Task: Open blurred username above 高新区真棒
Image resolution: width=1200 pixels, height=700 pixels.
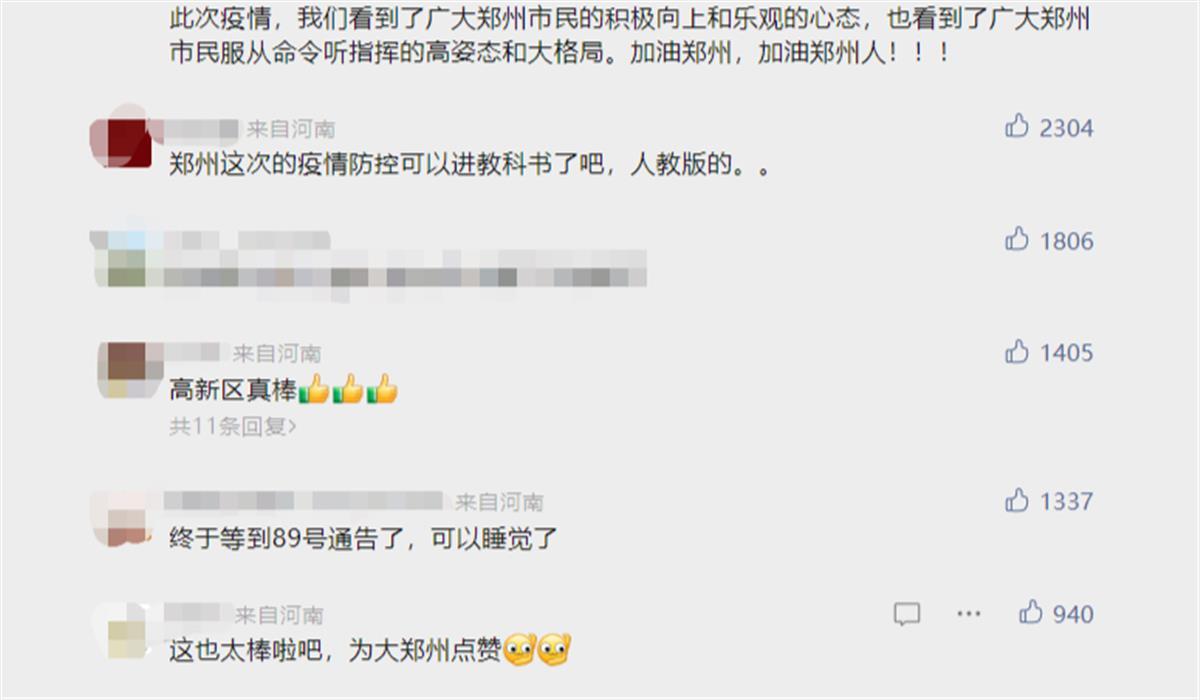Action: [x=196, y=352]
